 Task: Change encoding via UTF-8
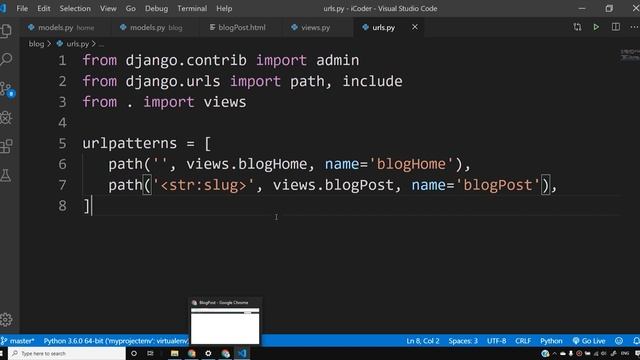pyautogui.click(x=496, y=341)
